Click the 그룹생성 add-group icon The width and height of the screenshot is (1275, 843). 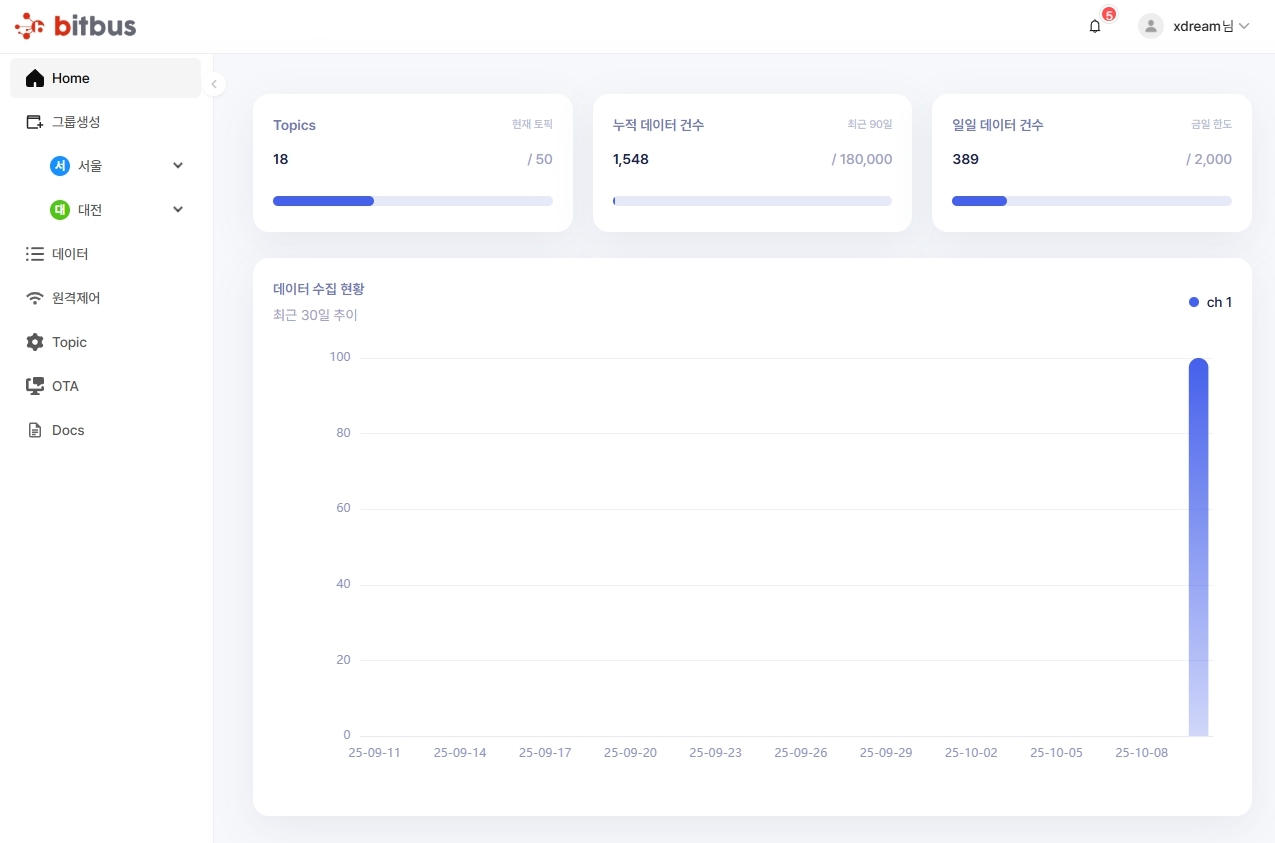click(x=35, y=122)
